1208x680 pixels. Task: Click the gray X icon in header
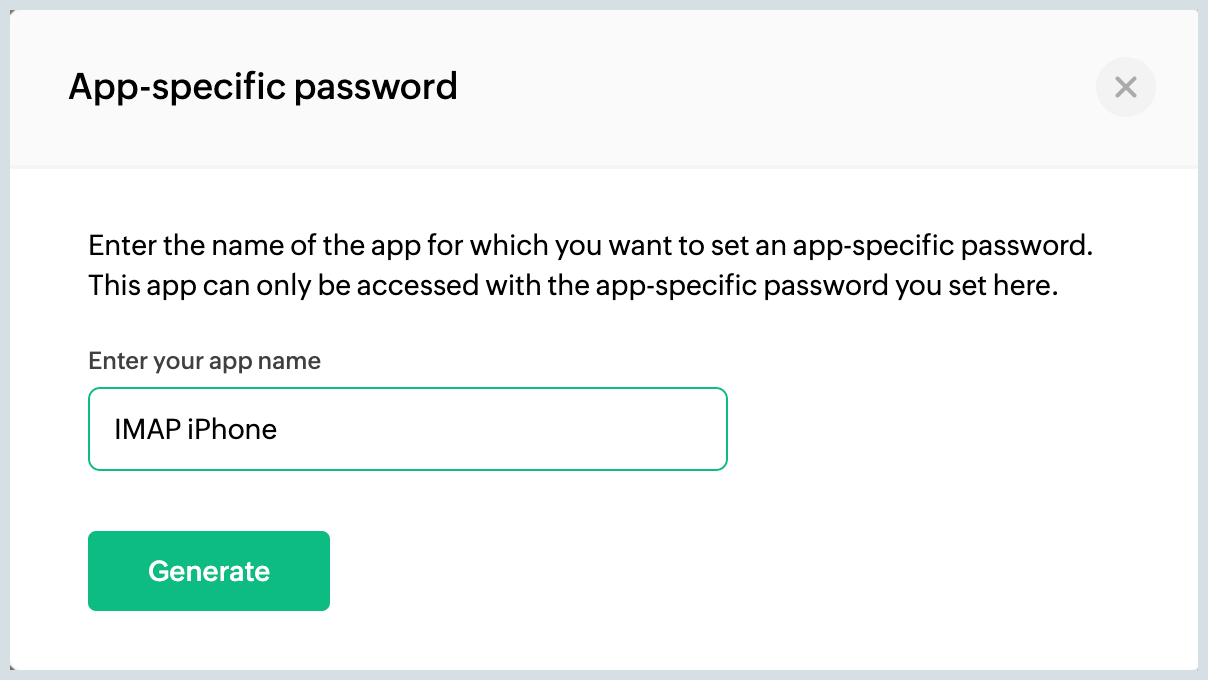click(1126, 88)
